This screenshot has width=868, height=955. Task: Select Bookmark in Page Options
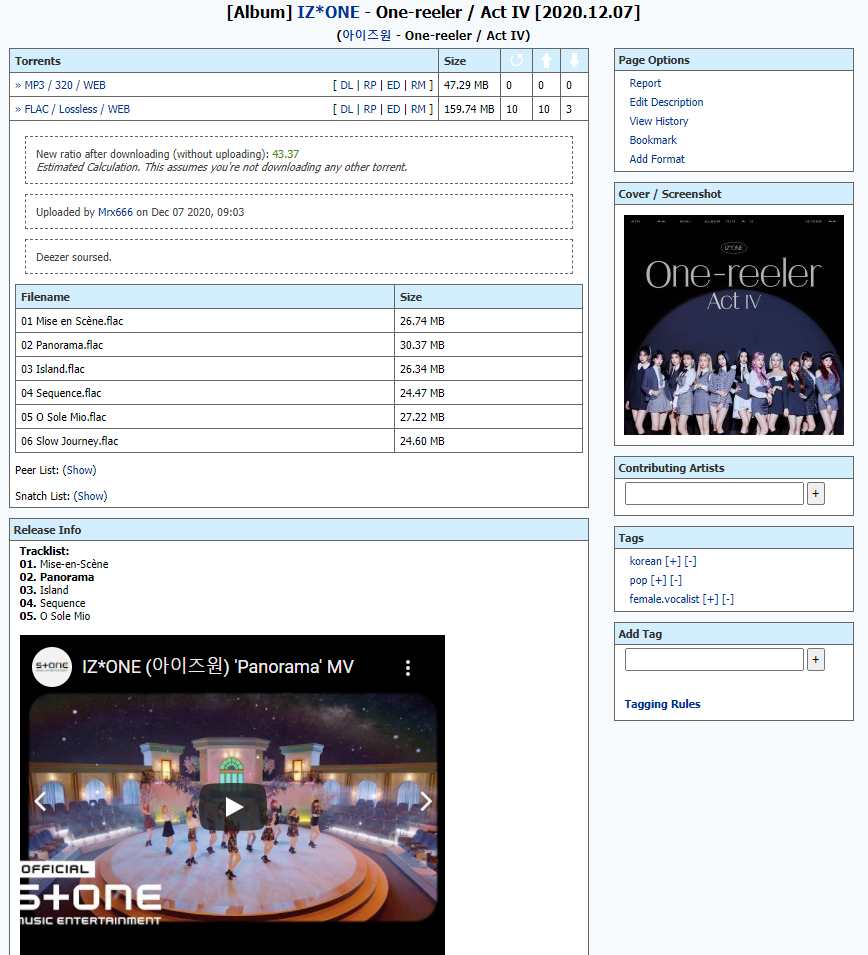tap(653, 140)
